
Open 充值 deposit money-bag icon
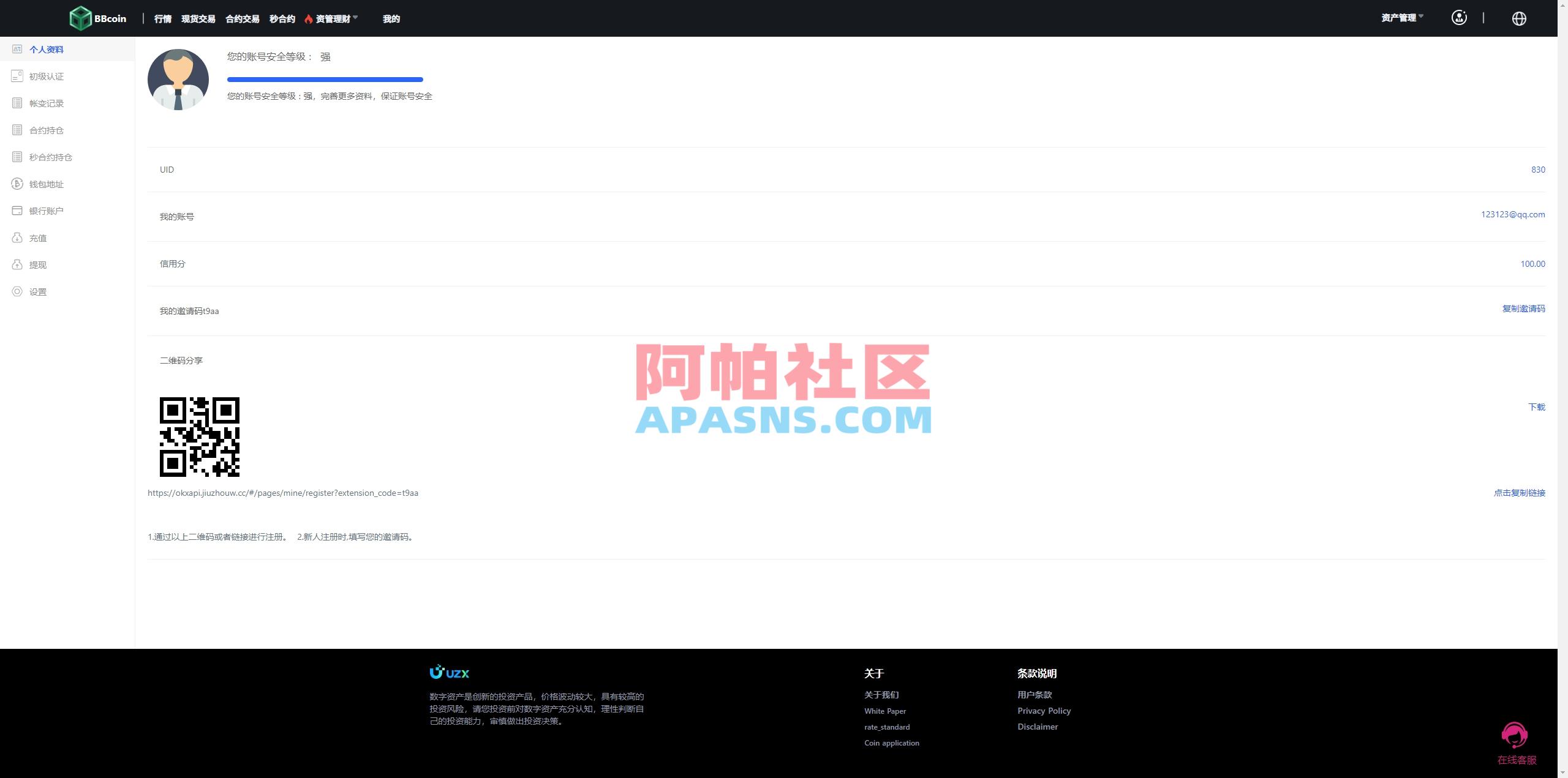(x=17, y=238)
